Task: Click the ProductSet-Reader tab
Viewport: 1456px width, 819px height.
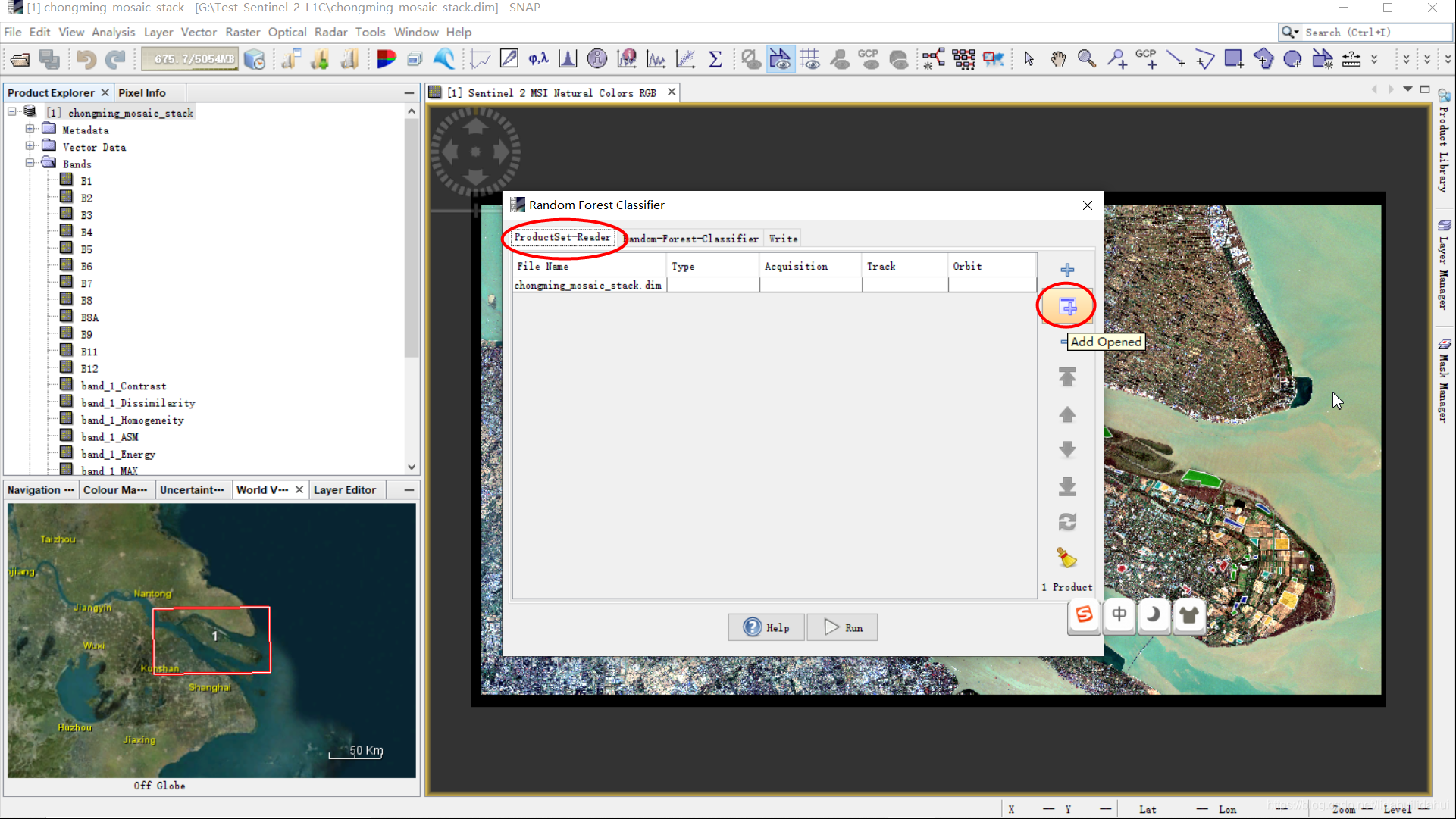Action: click(x=562, y=239)
